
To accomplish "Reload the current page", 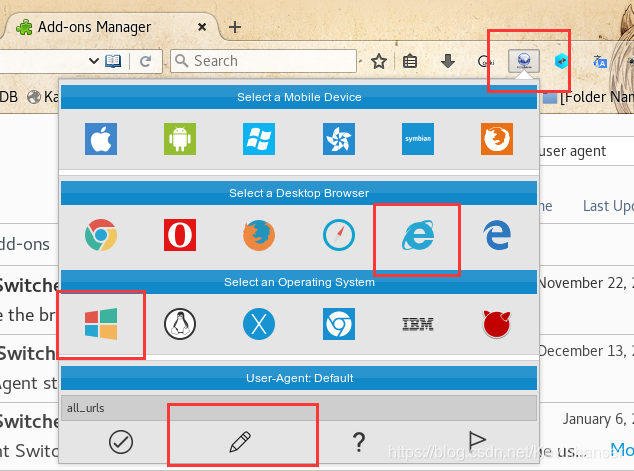I will [145, 61].
